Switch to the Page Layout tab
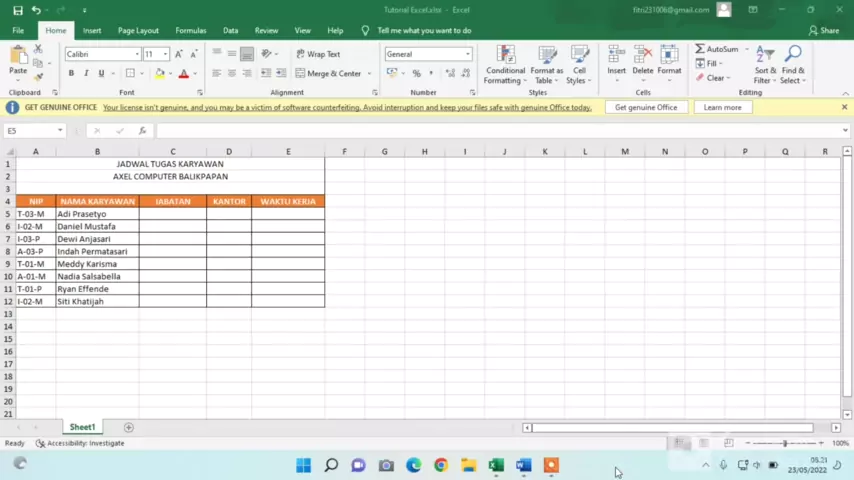Image resolution: width=854 pixels, height=480 pixels. coord(138,31)
